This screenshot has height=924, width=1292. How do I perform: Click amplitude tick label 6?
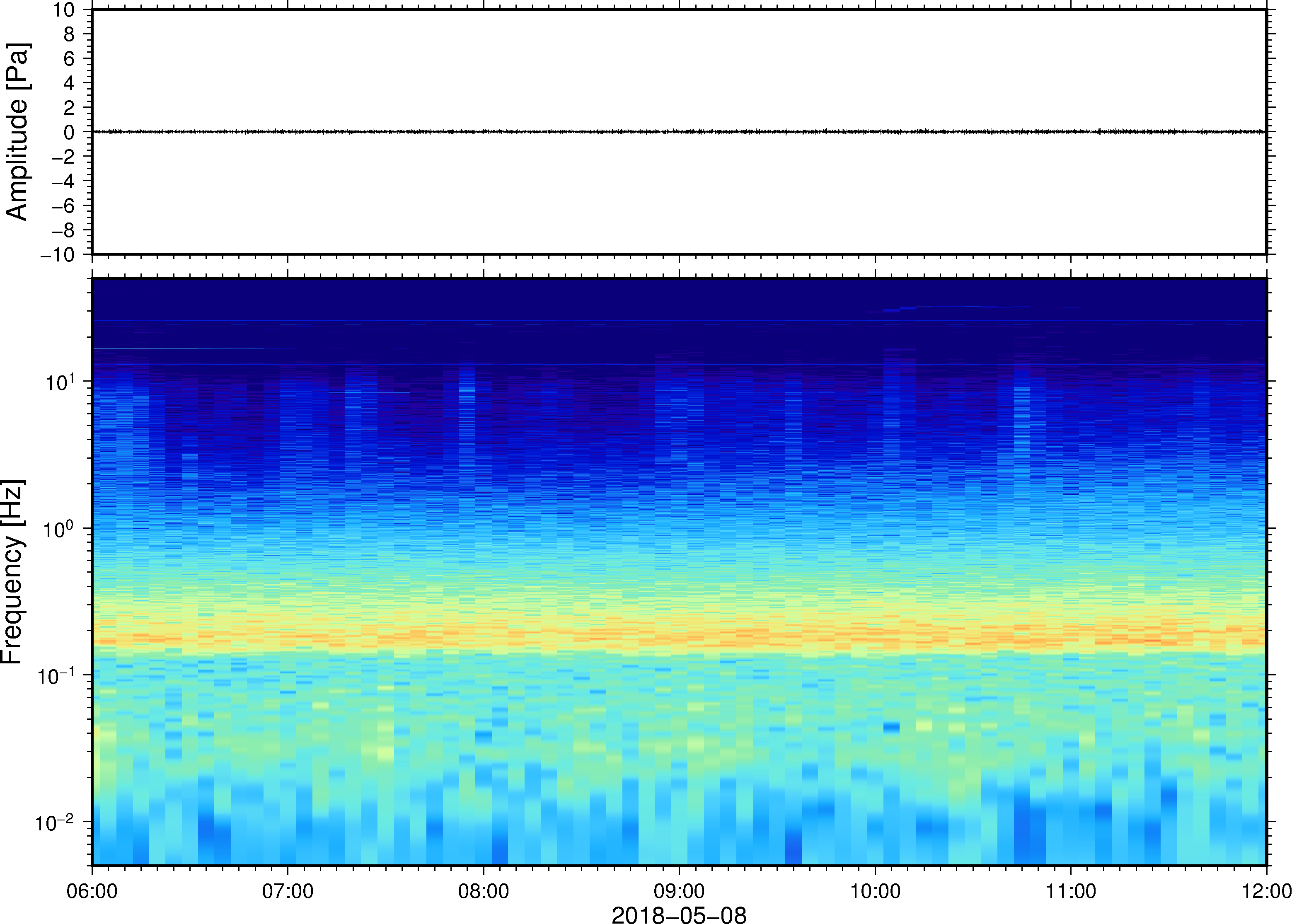tap(70, 58)
